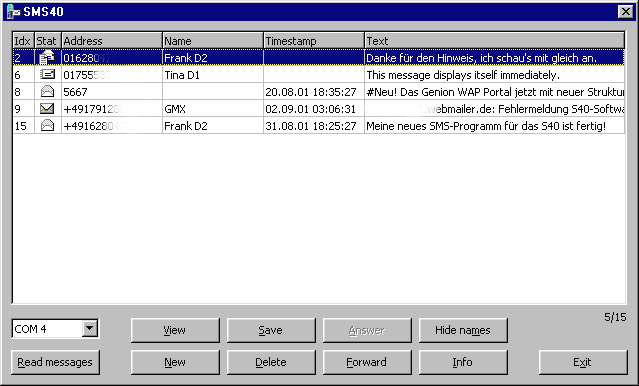Close the SMS40 window
This screenshot has width=639, height=386.
tap(626, 11)
